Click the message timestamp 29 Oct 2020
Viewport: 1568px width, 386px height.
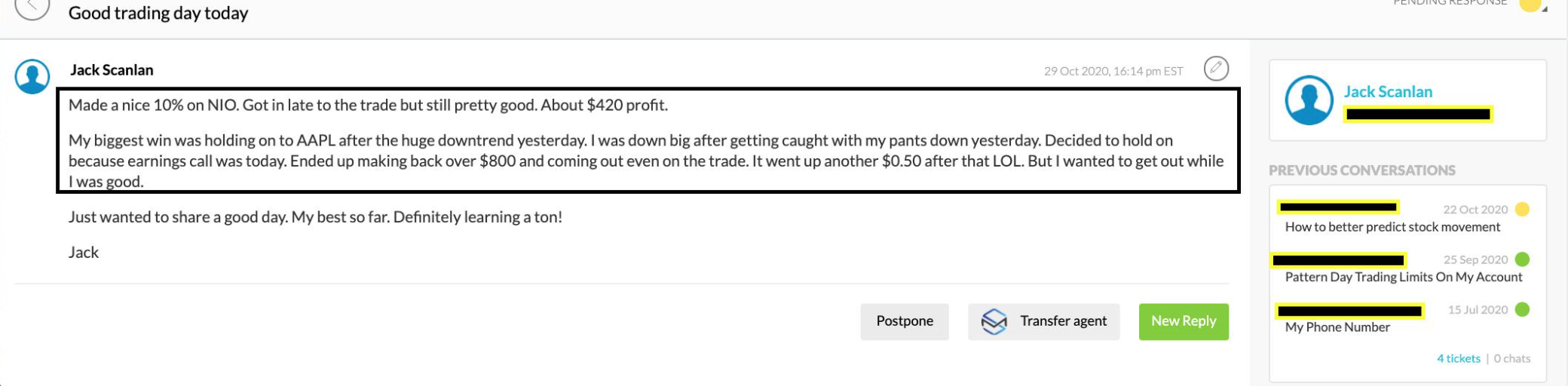click(x=1113, y=72)
